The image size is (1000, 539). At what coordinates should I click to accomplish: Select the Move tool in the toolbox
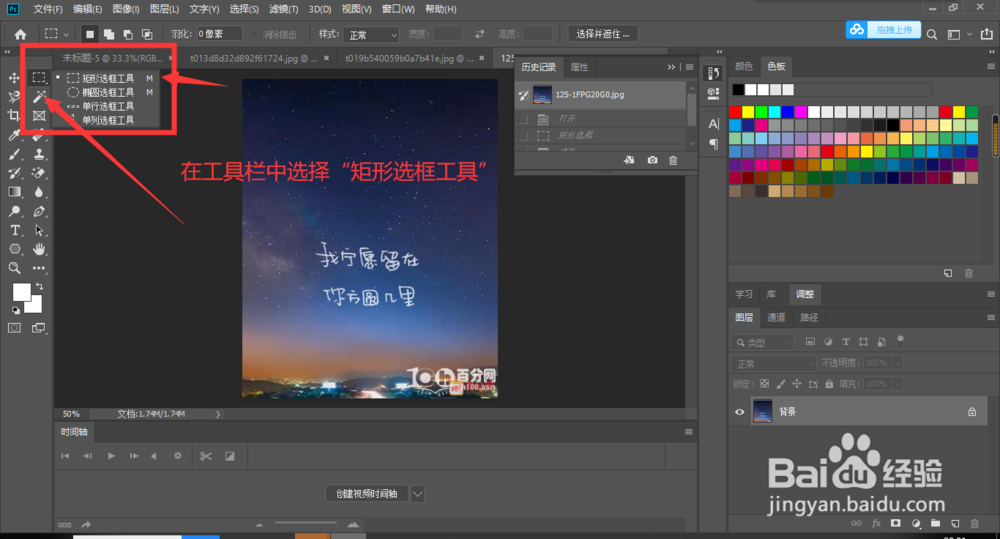tap(14, 78)
